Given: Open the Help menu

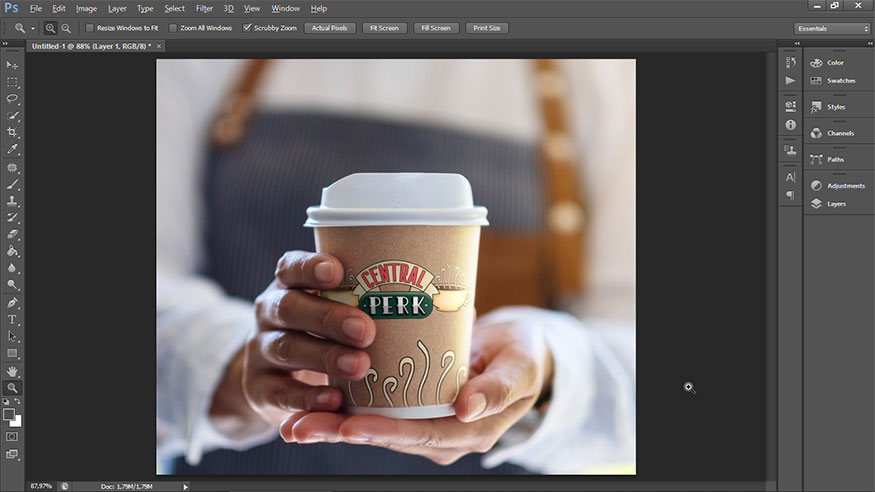Looking at the screenshot, I should [x=319, y=8].
